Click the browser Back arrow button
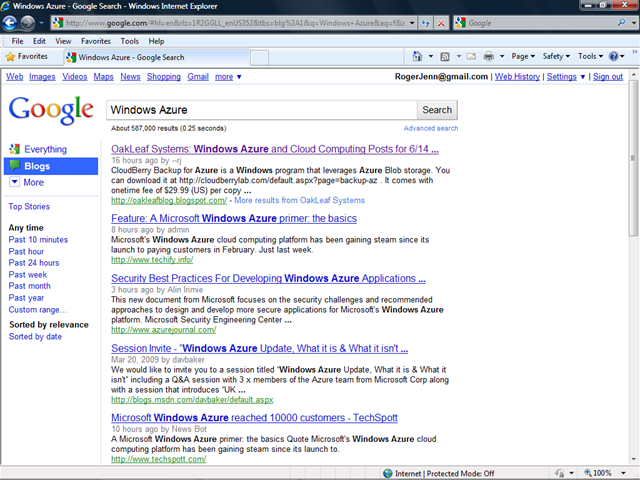Viewport: 640px width, 480px height. 10,23
